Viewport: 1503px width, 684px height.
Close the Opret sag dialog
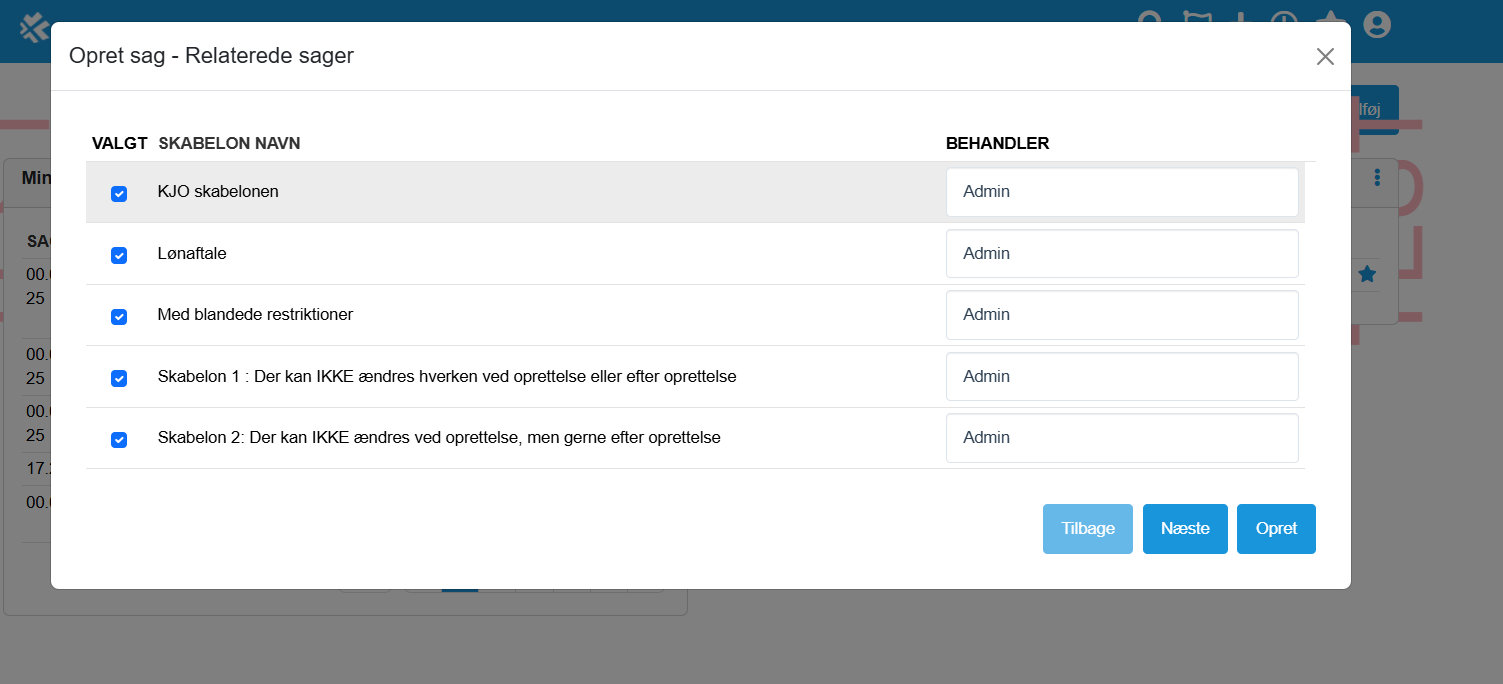pyautogui.click(x=1325, y=57)
